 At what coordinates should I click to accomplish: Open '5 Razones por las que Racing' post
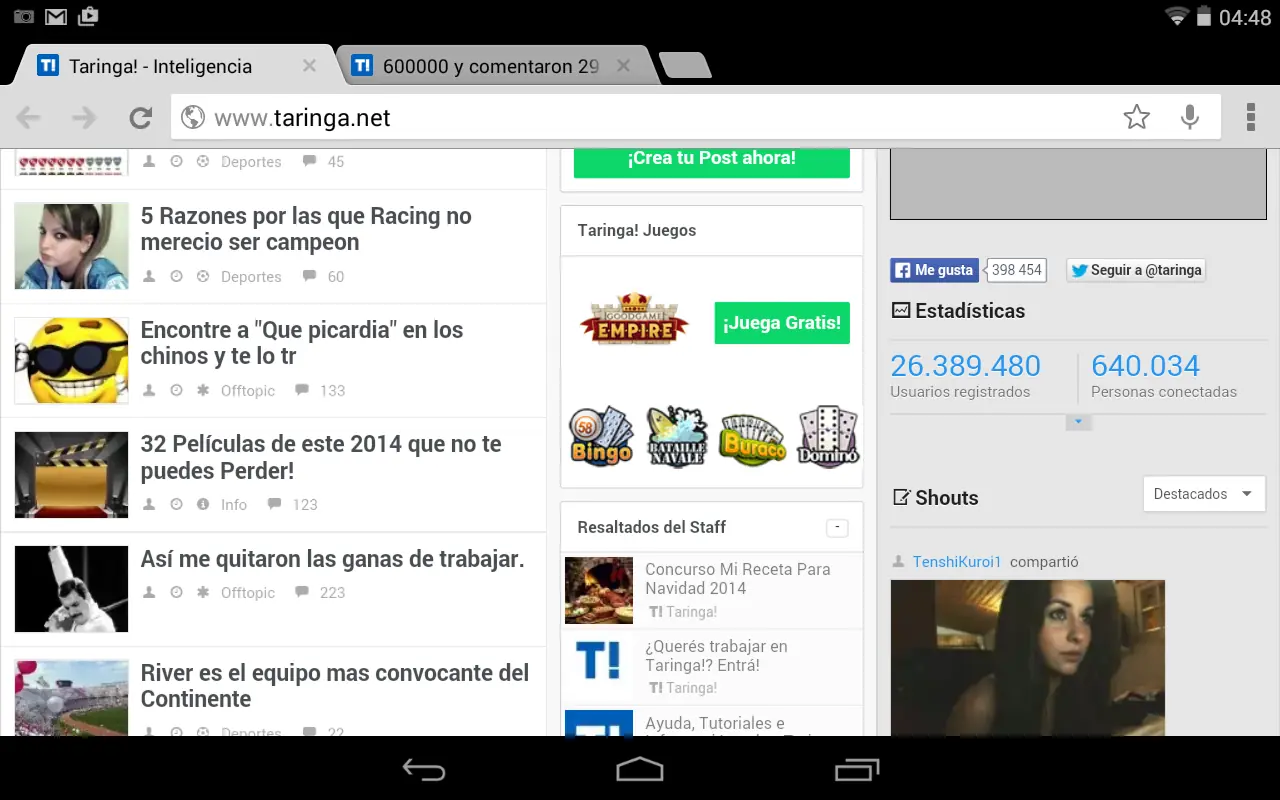click(x=306, y=229)
